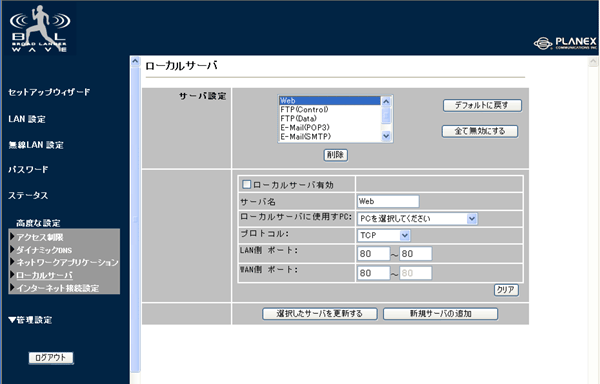Click the triangle icon beside ダイナミックDNS

12,249
